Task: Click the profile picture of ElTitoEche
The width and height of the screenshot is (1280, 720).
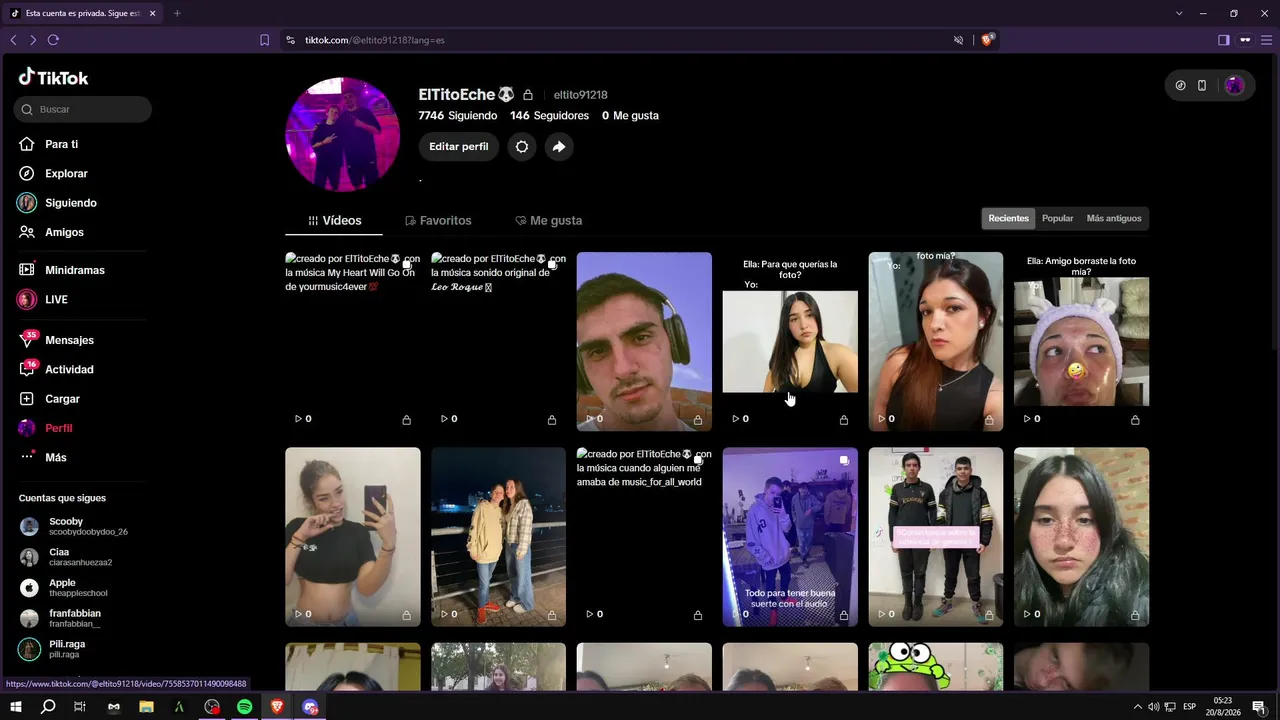Action: pyautogui.click(x=343, y=134)
